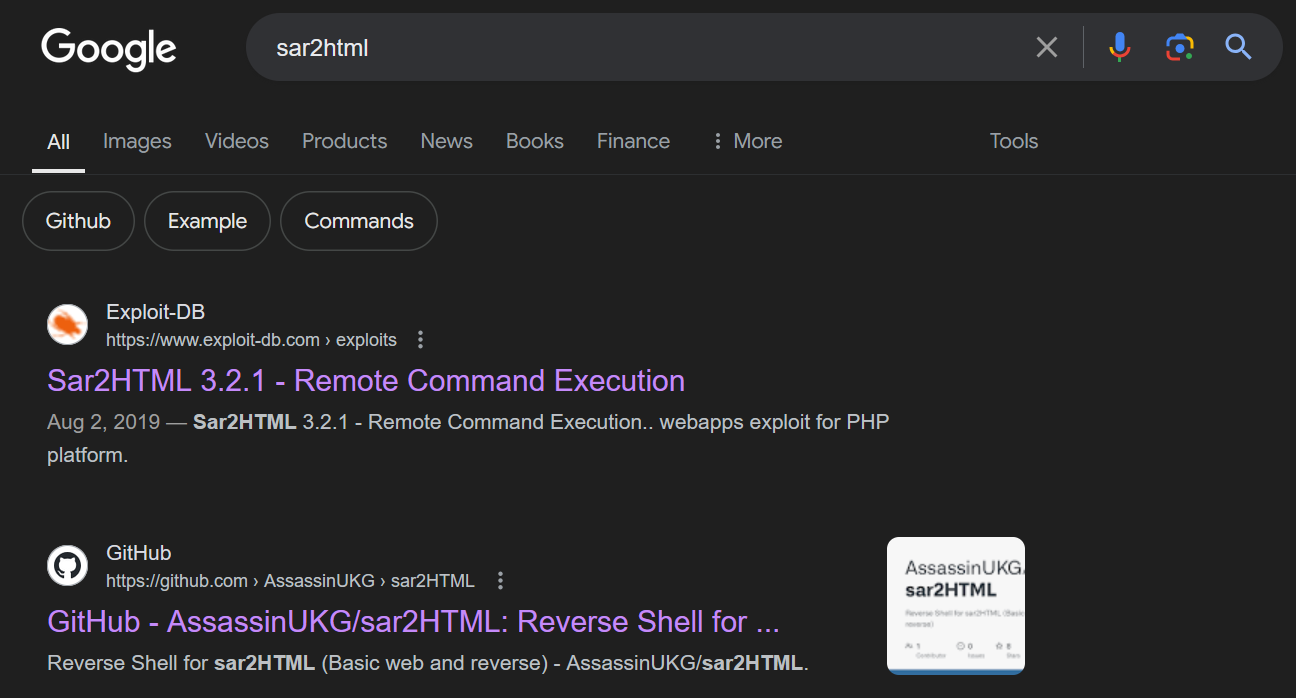1296x698 pixels.
Task: Clear the search box with X icon
Action: tap(1047, 47)
